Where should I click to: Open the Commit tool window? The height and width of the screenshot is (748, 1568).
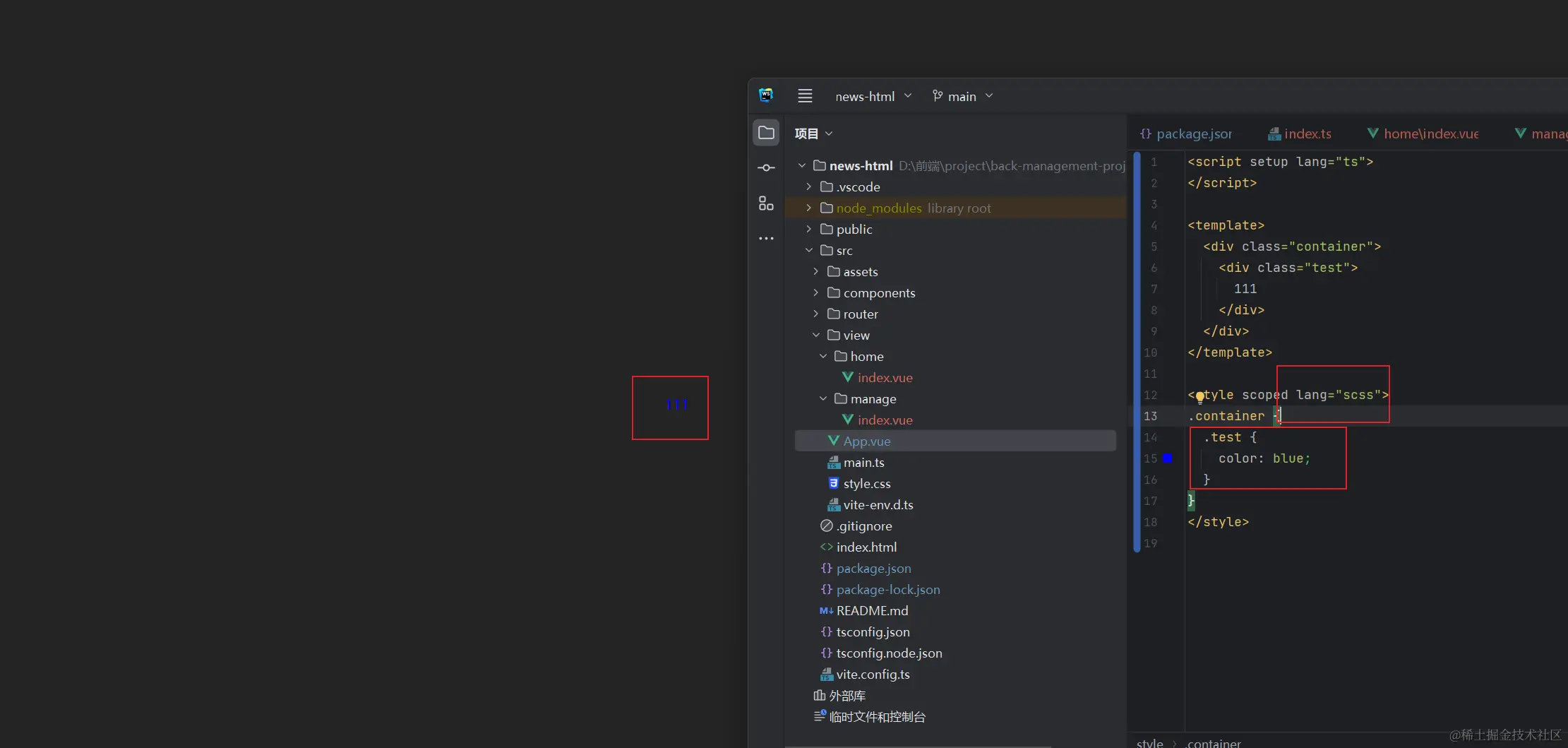766,168
